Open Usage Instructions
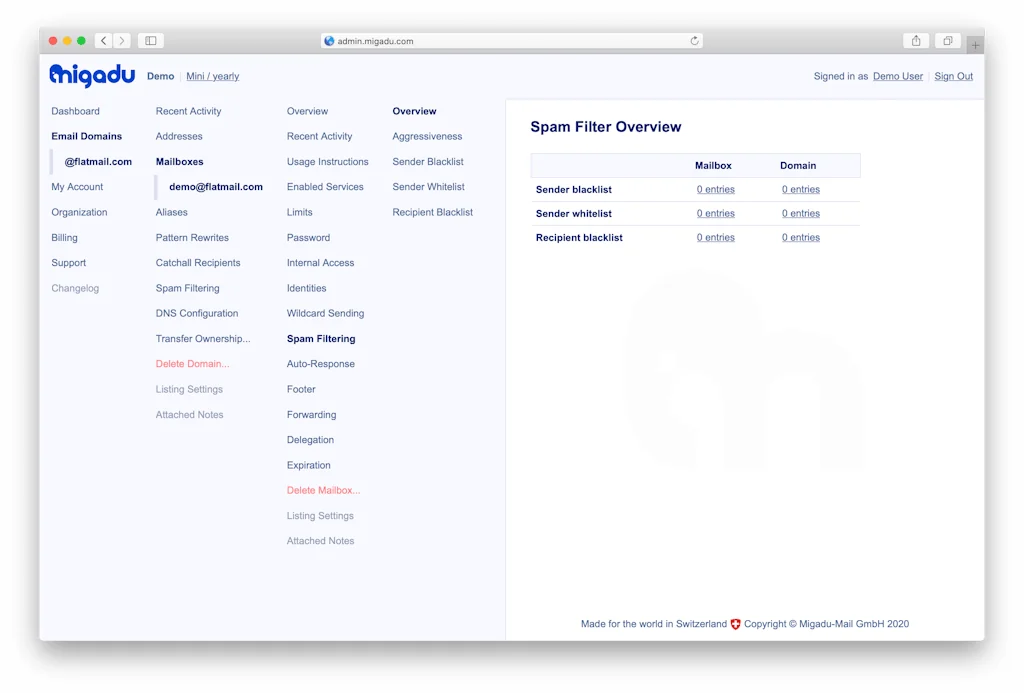 [x=327, y=162]
